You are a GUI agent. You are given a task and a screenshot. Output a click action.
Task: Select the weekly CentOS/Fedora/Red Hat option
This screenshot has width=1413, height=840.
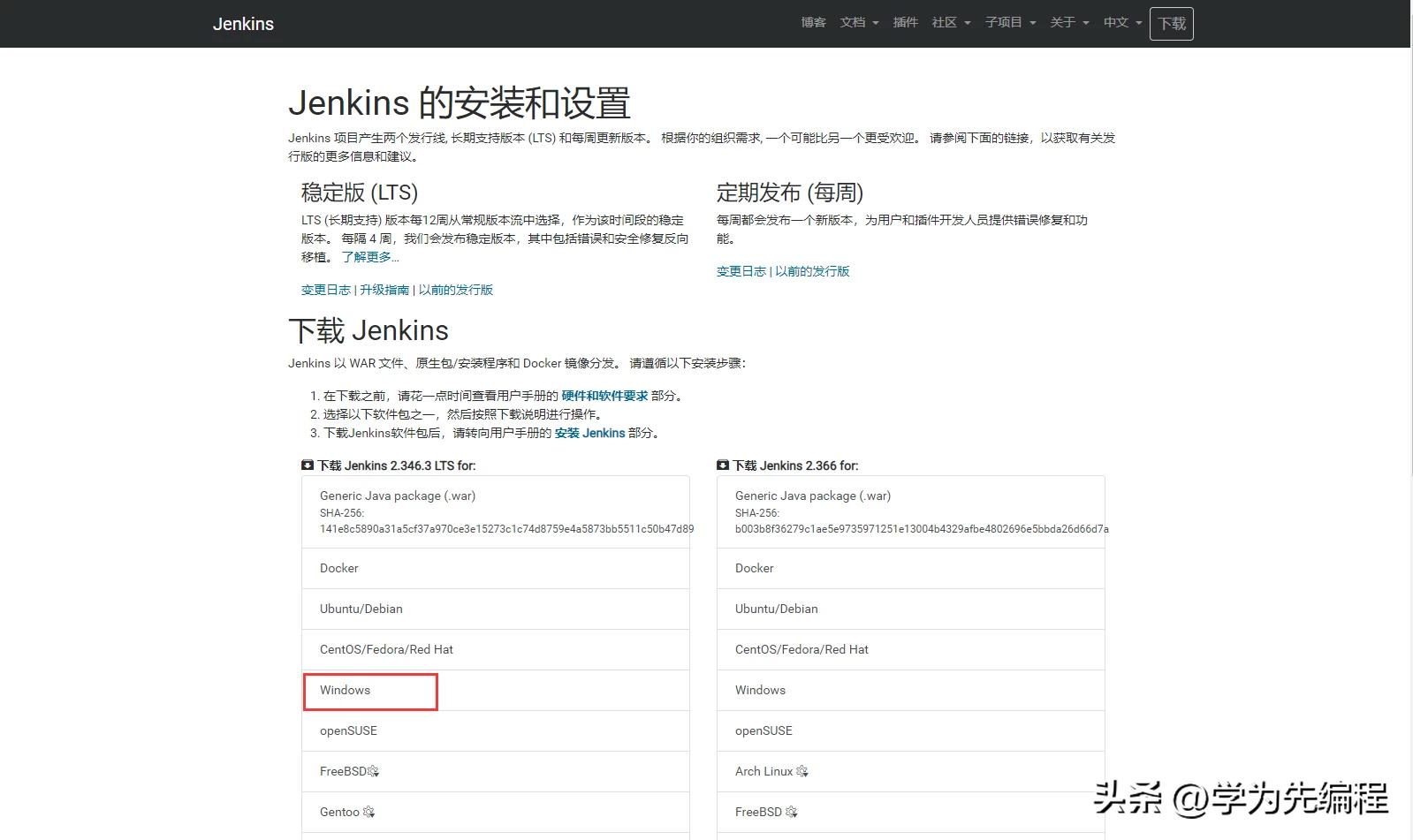pyautogui.click(x=910, y=649)
